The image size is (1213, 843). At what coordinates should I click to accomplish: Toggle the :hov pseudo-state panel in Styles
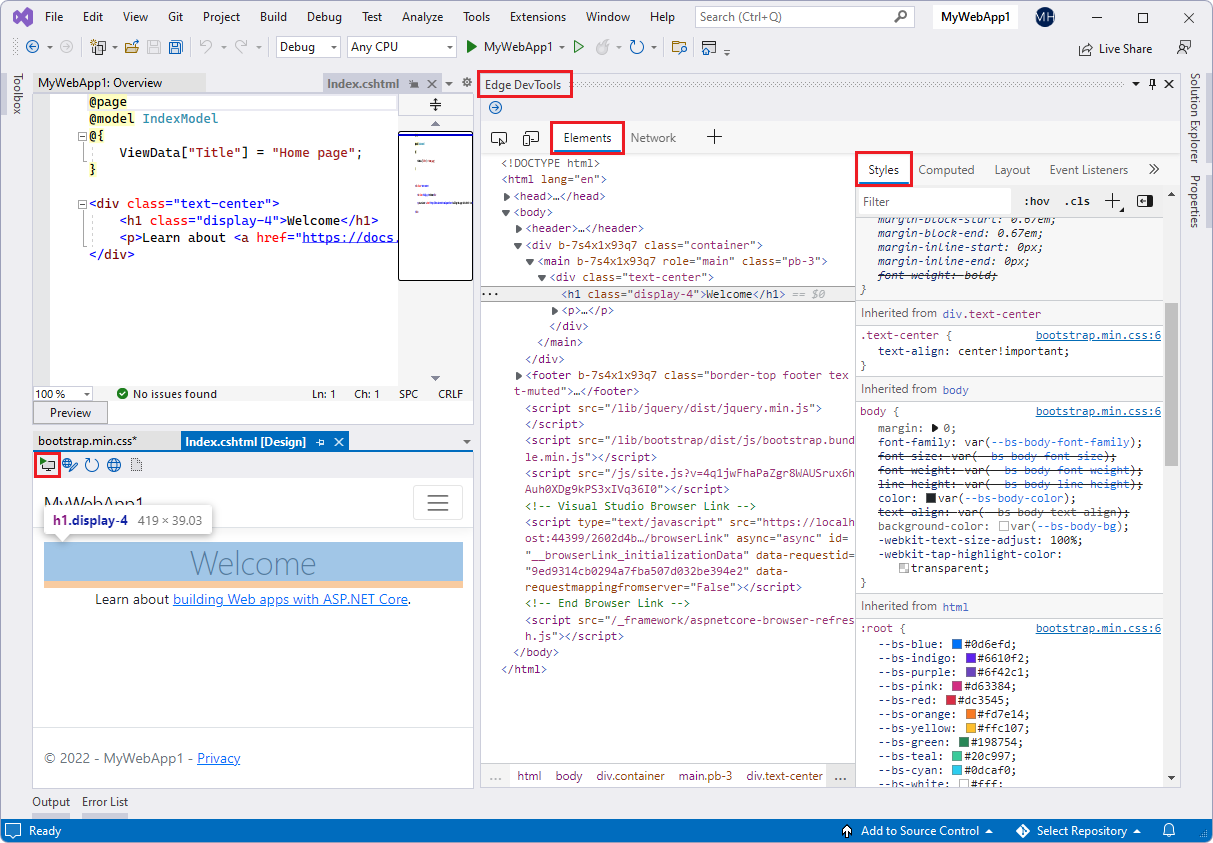tap(1036, 200)
